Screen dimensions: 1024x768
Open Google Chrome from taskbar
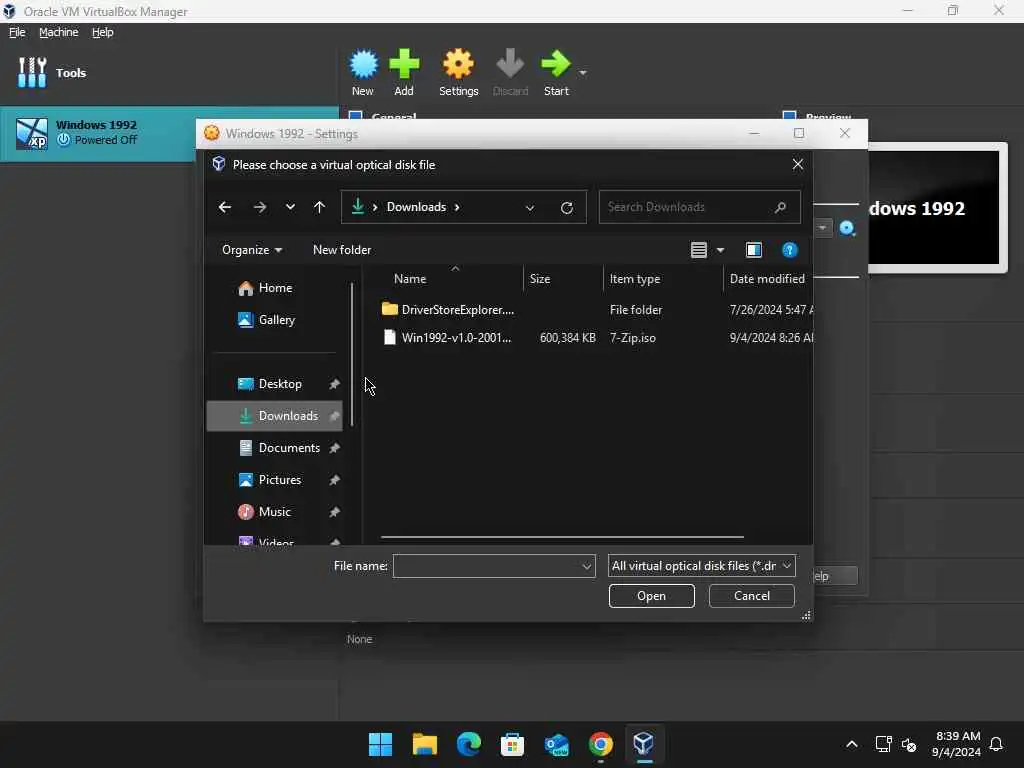point(600,744)
